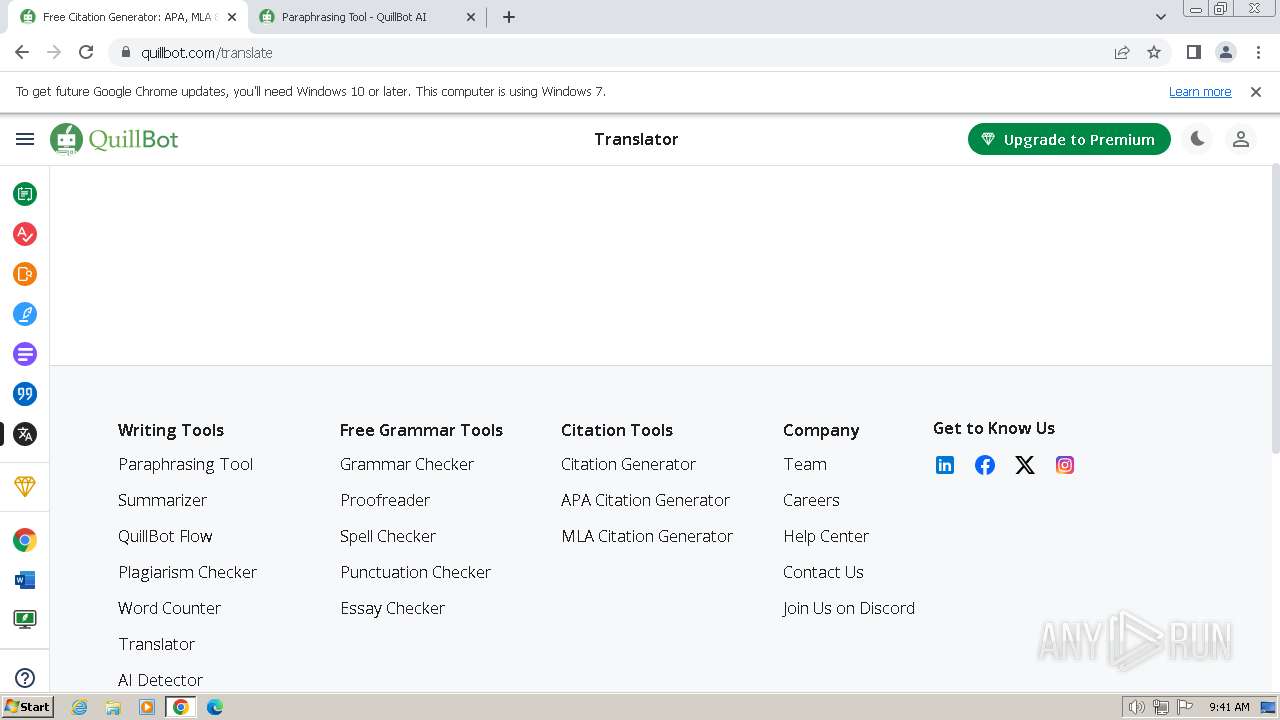Image resolution: width=1280 pixels, height=720 pixels.
Task: Close the Paraphrasing Tool tab
Action: click(471, 17)
